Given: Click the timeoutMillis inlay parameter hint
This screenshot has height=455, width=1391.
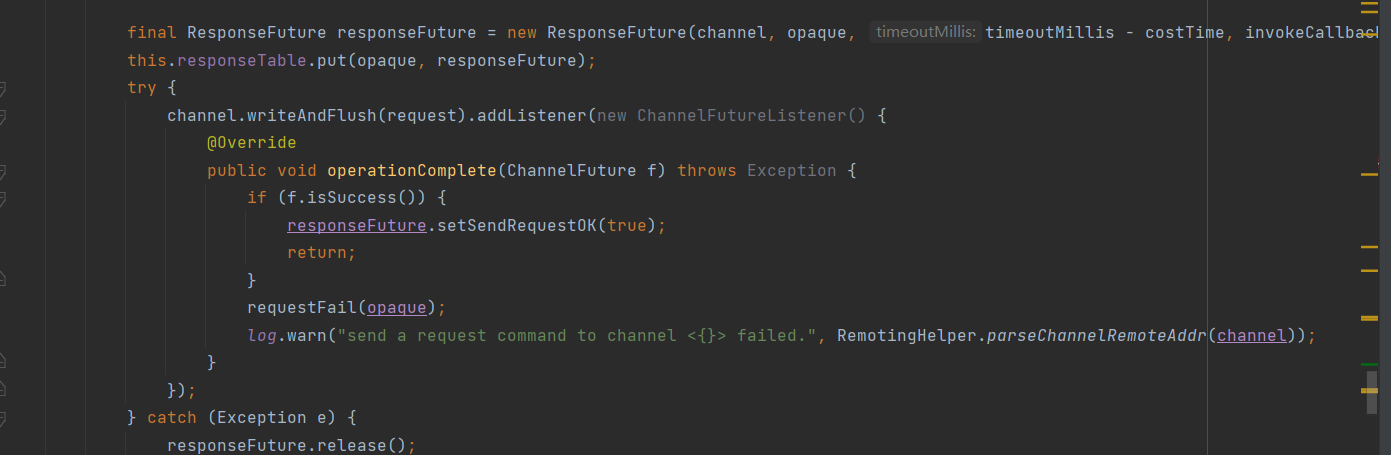Looking at the screenshot, I should click(925, 33).
